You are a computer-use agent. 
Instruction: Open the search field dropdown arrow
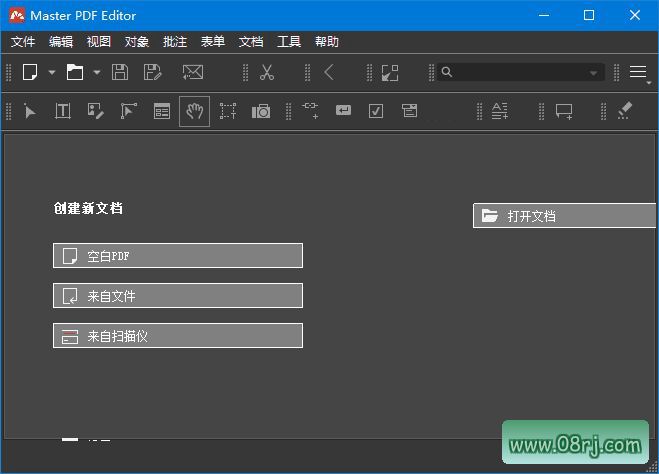593,73
